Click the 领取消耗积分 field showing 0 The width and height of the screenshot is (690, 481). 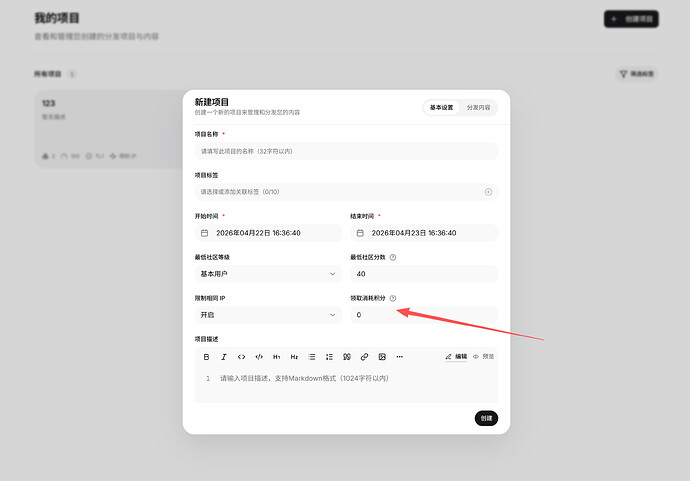[x=424, y=315]
